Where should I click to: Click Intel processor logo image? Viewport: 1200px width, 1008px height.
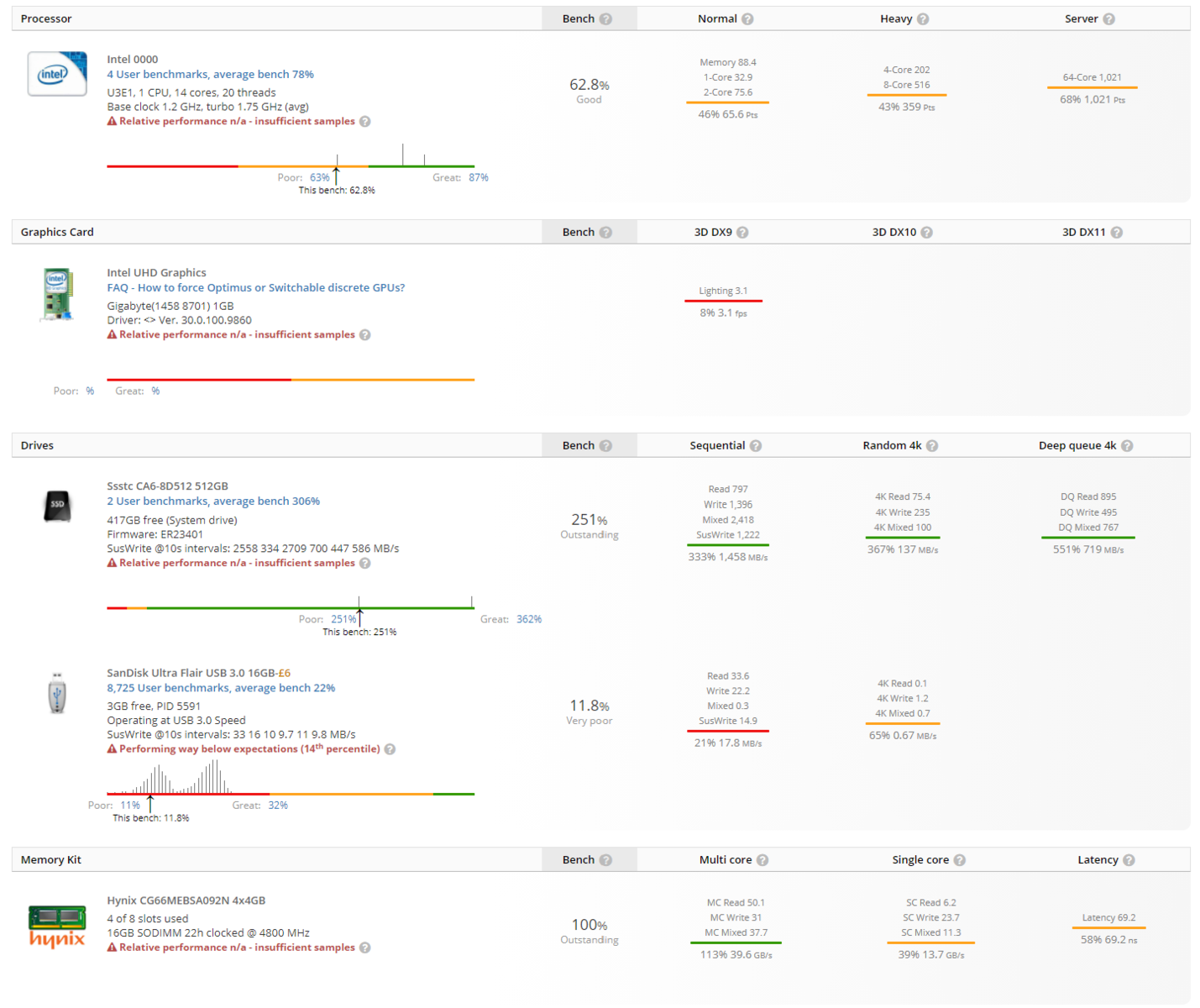point(57,73)
